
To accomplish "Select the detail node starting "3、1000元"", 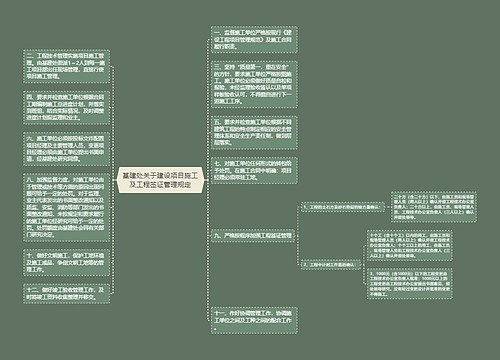I will (x=410, y=284).
